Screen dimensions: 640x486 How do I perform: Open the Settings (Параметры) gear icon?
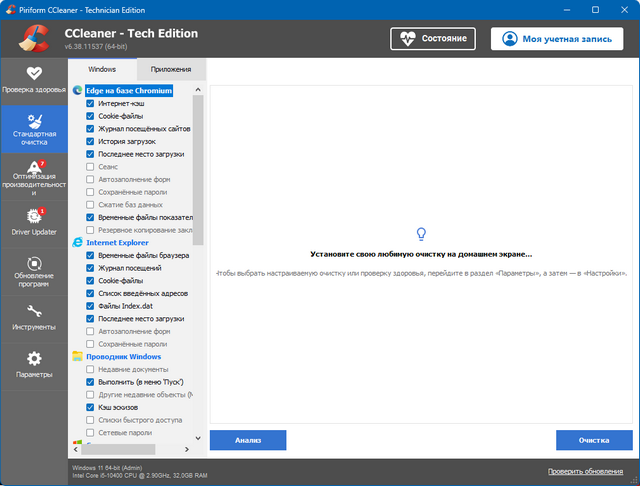point(34,364)
